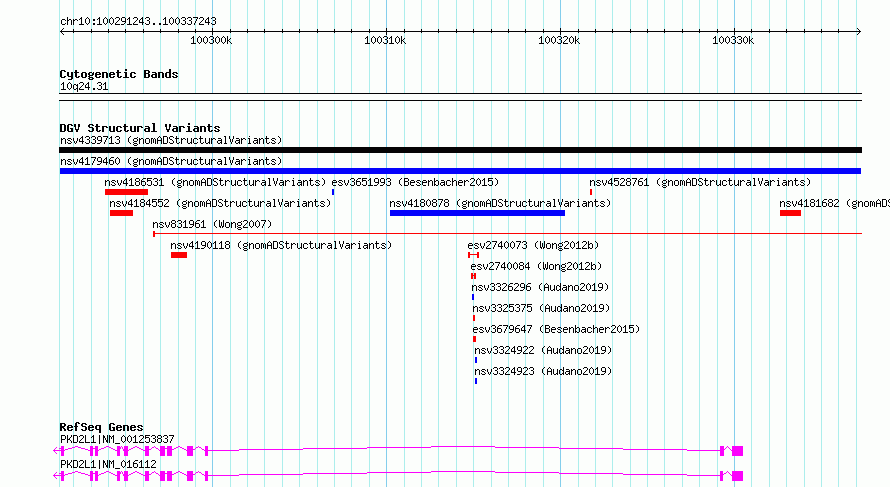Open nsv831961 (Wong2007) label
Screen dimensions: 890x487
tap(212, 224)
